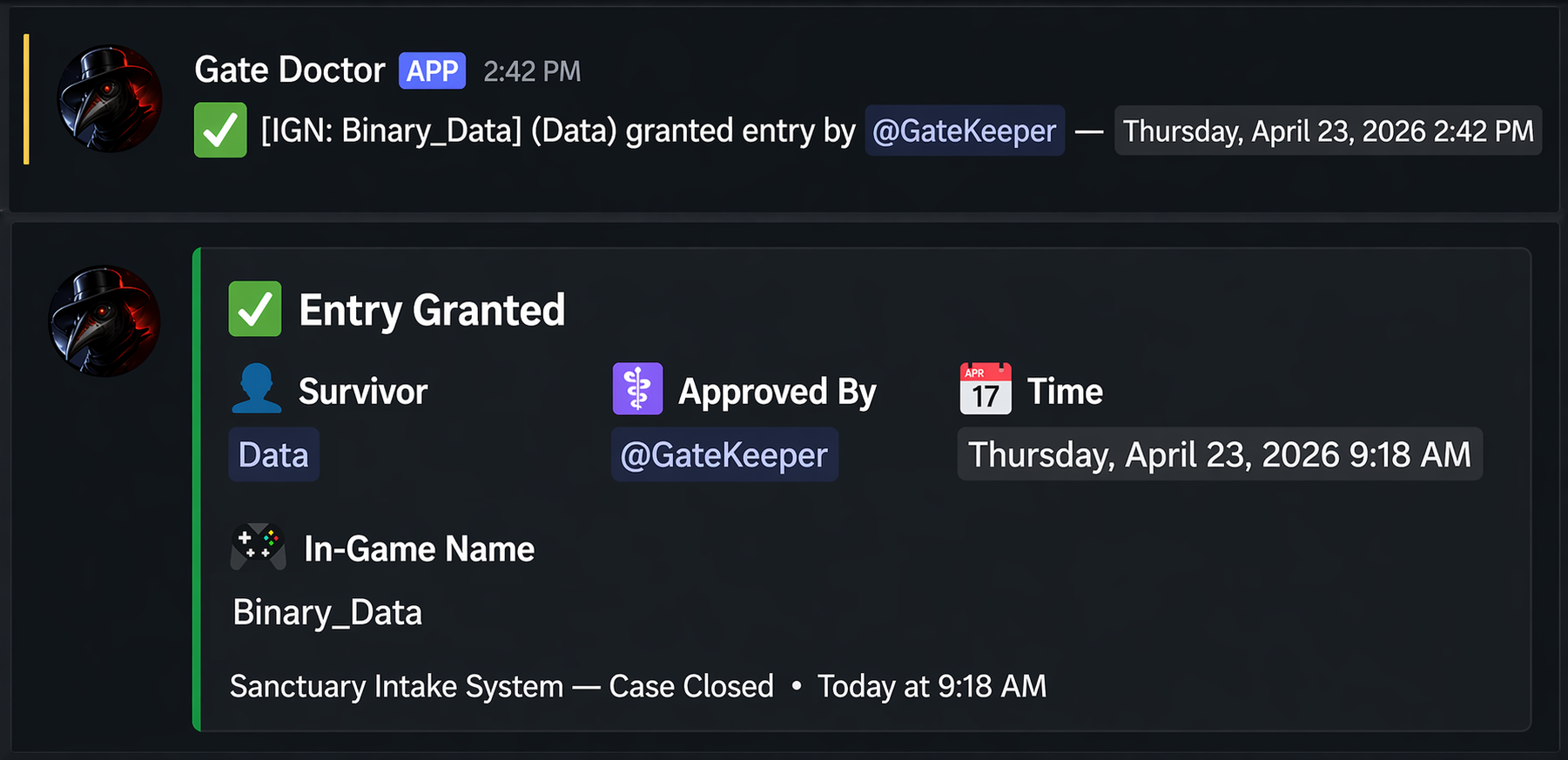Screen dimensions: 1568x760
Task: Click the game controller icon near In-Game Name
Action: pyautogui.click(x=258, y=547)
